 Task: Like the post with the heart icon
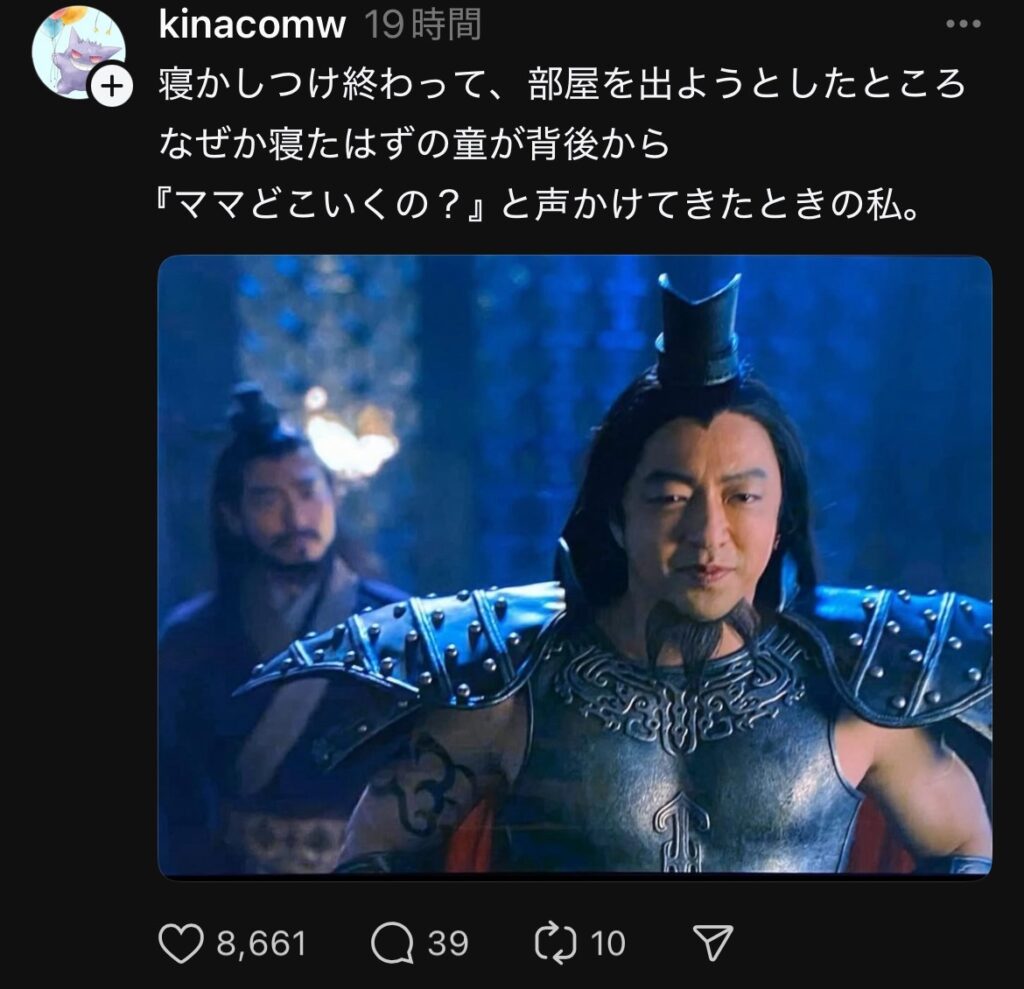pyautogui.click(x=181, y=944)
